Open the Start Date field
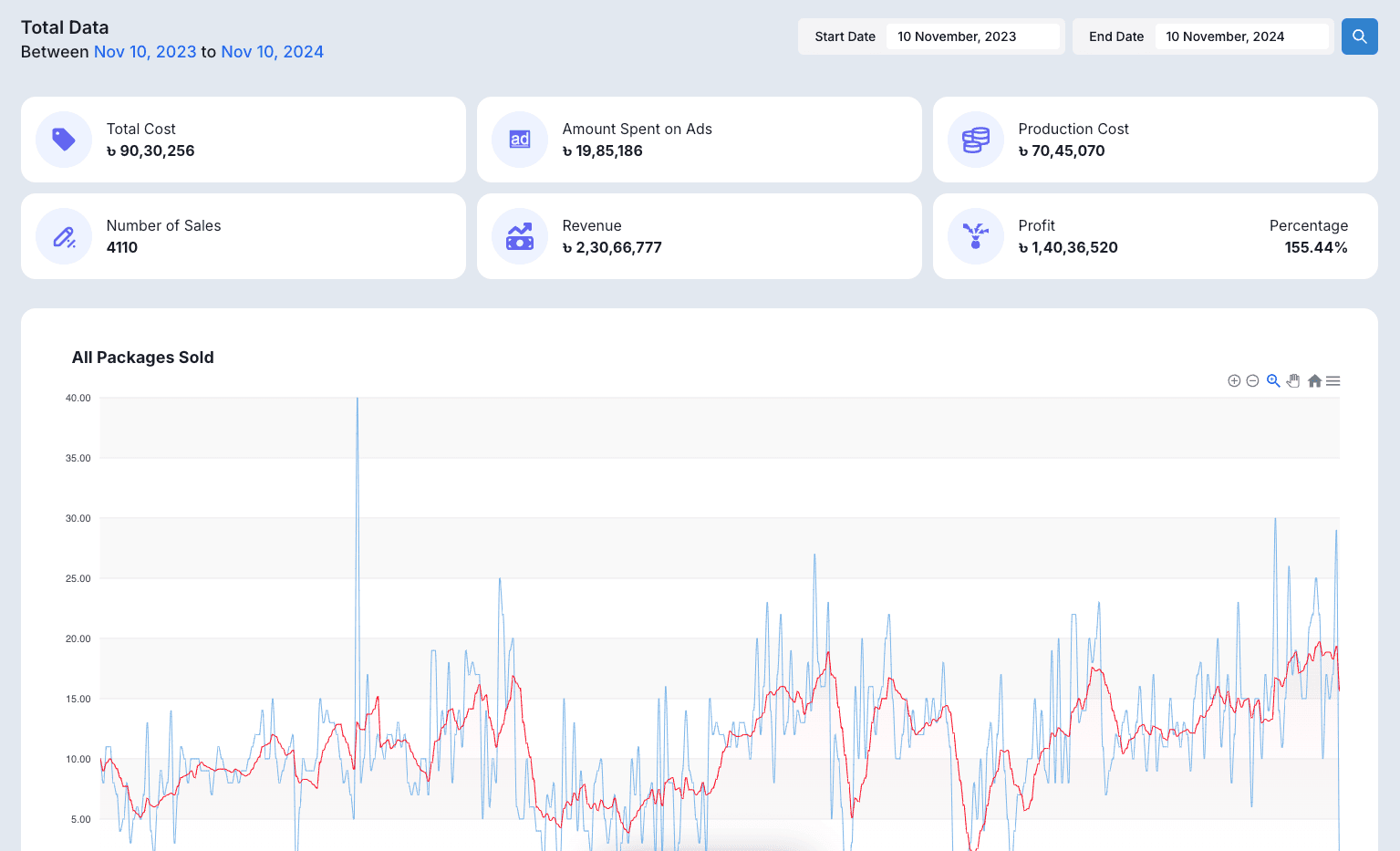The image size is (1400, 851). (972, 36)
